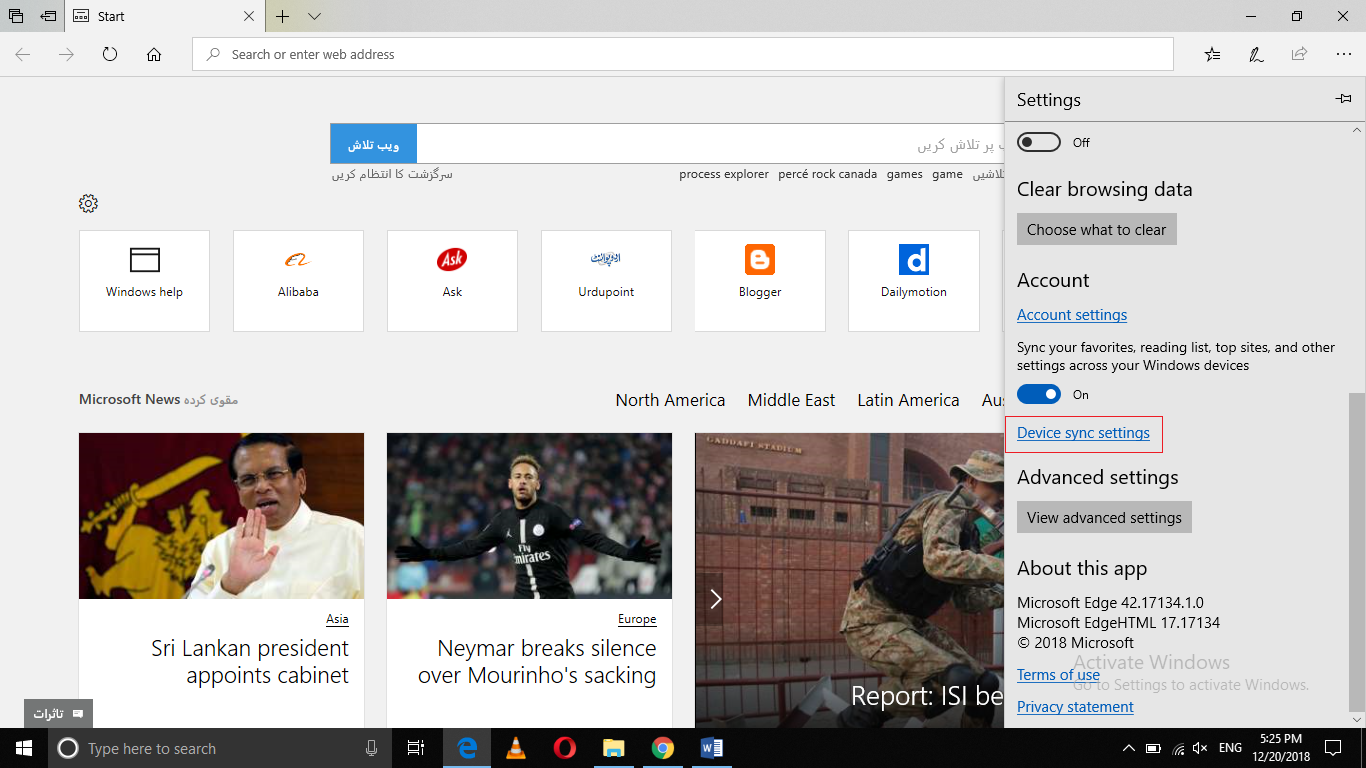Viewport: 1366px width, 768px height.
Task: Show hidden system tray icons
Action: (x=1129, y=748)
